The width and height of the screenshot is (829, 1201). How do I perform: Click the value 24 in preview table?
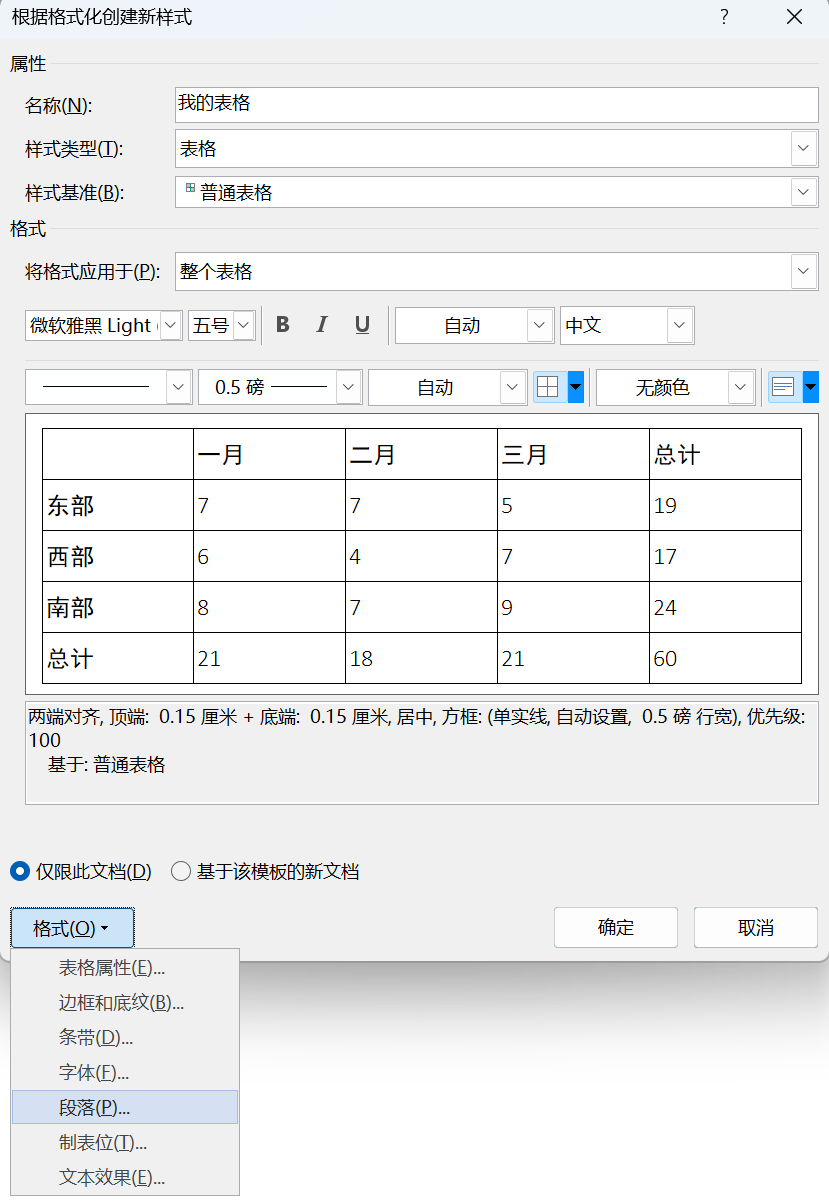[665, 608]
